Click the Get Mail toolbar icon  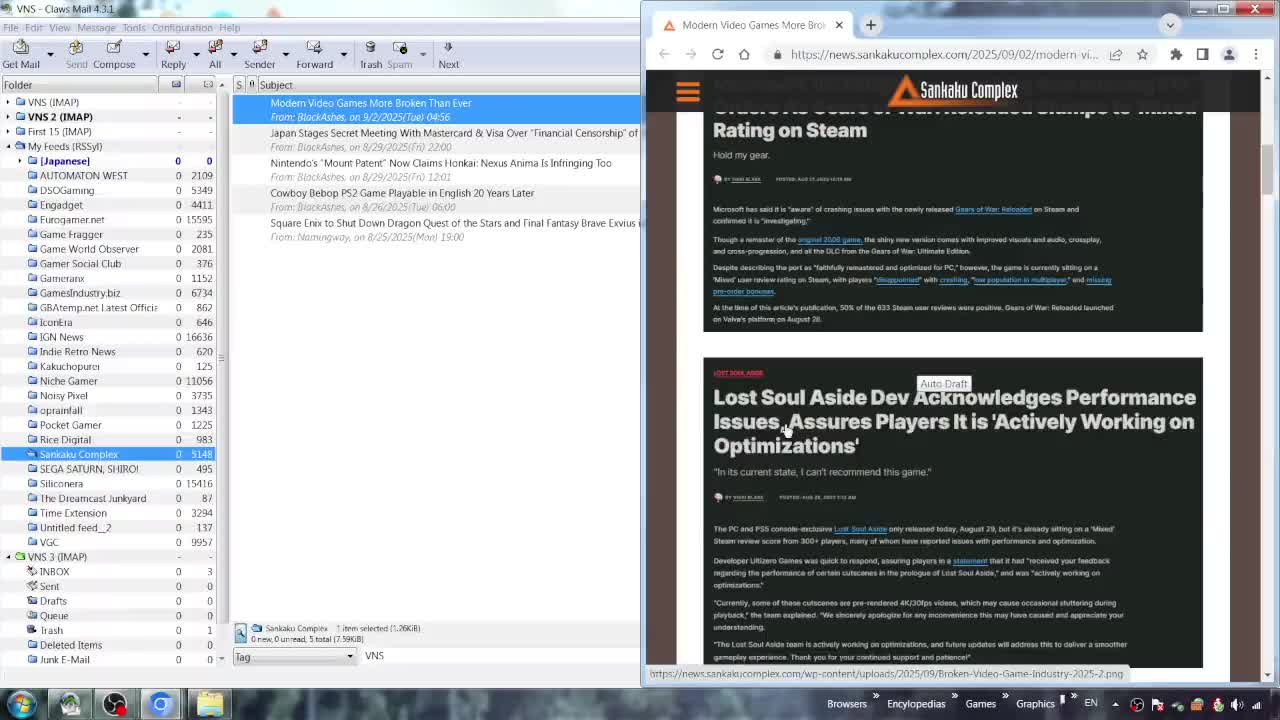(x=20, y=54)
